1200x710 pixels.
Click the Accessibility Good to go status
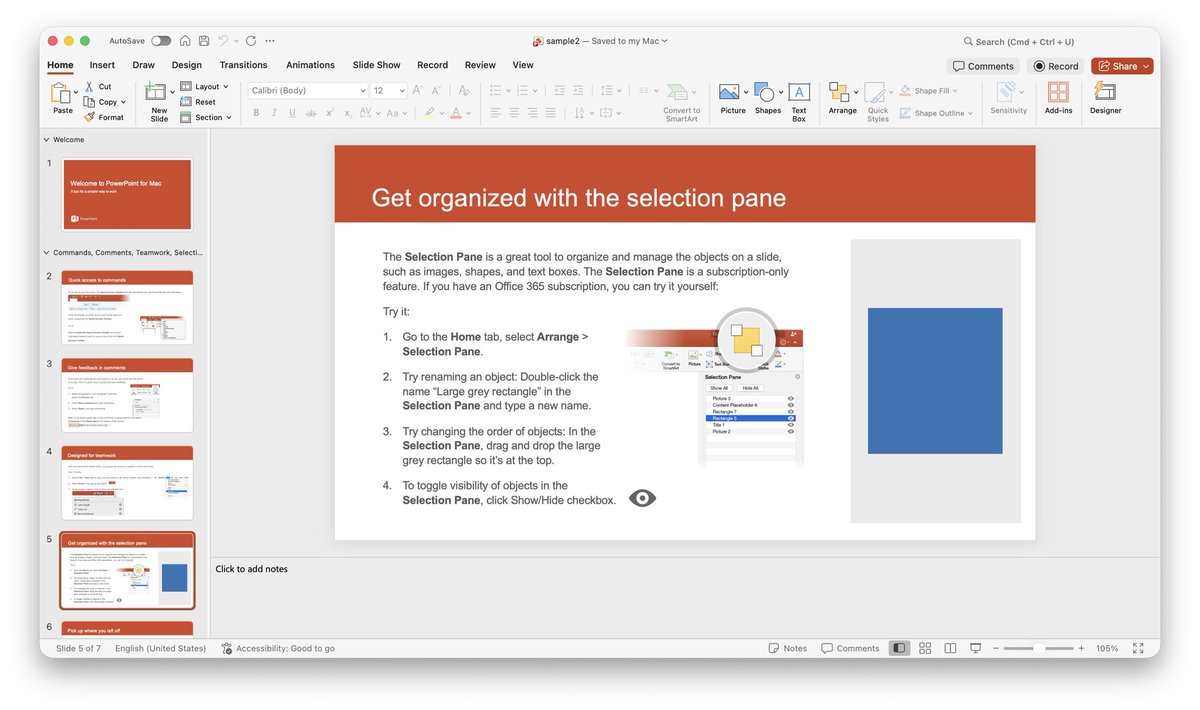278,648
